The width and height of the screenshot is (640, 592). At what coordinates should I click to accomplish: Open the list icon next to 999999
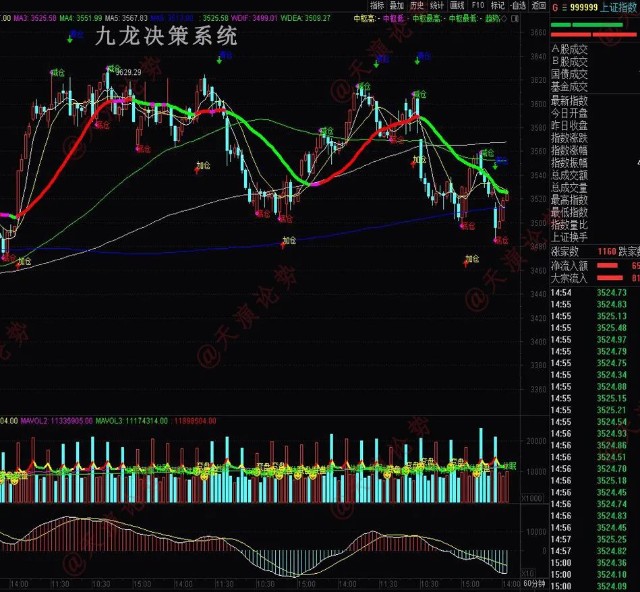pyautogui.click(x=564, y=7)
